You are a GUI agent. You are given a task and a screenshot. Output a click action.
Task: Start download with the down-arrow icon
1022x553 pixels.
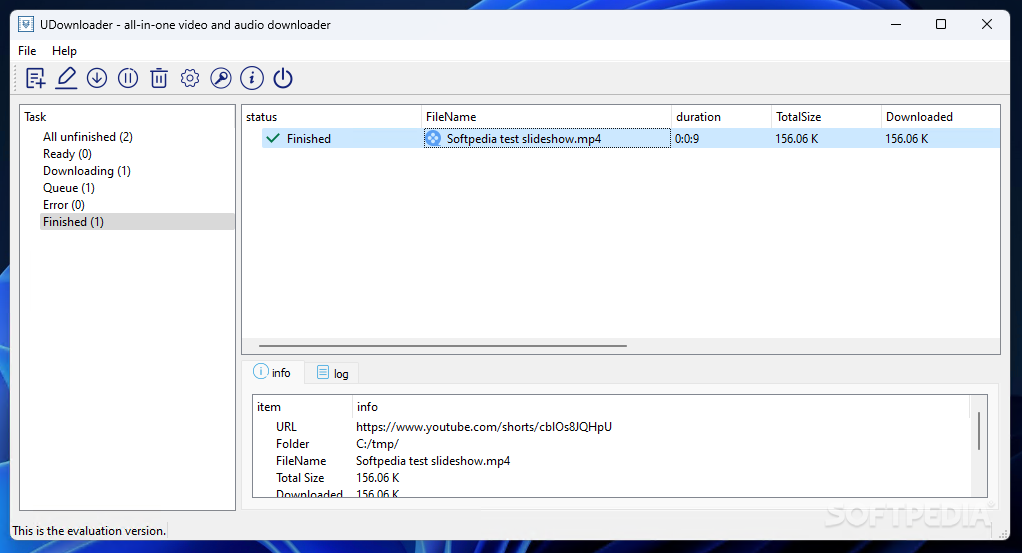[x=97, y=78]
